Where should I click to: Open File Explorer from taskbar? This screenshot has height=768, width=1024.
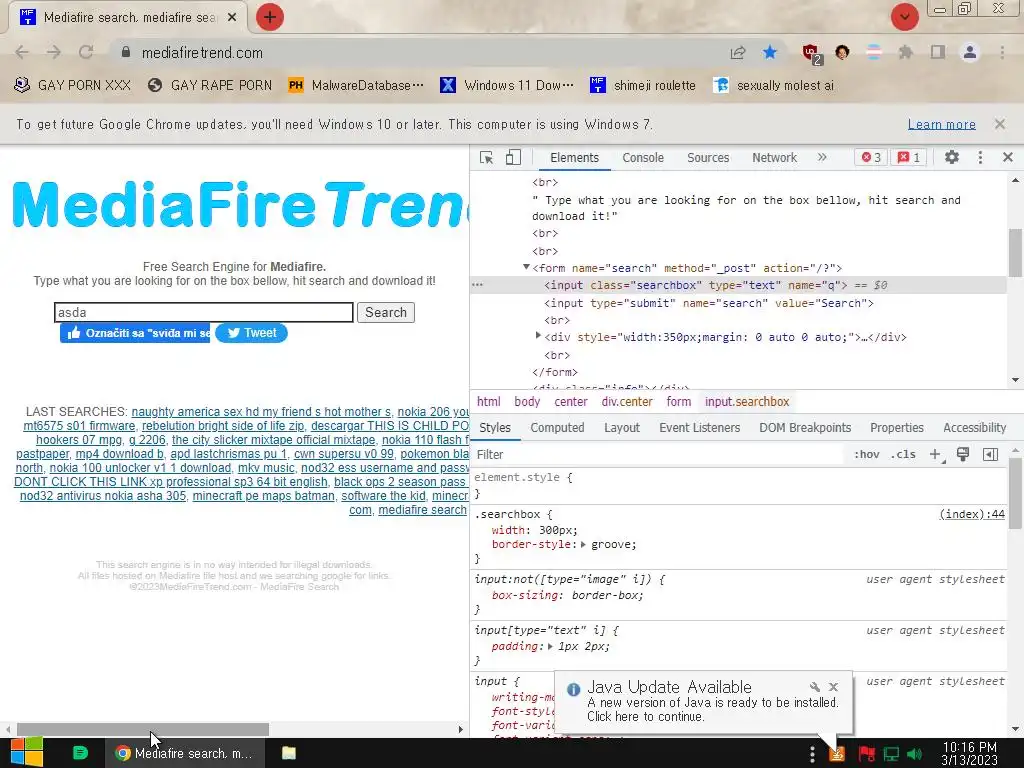(289, 753)
